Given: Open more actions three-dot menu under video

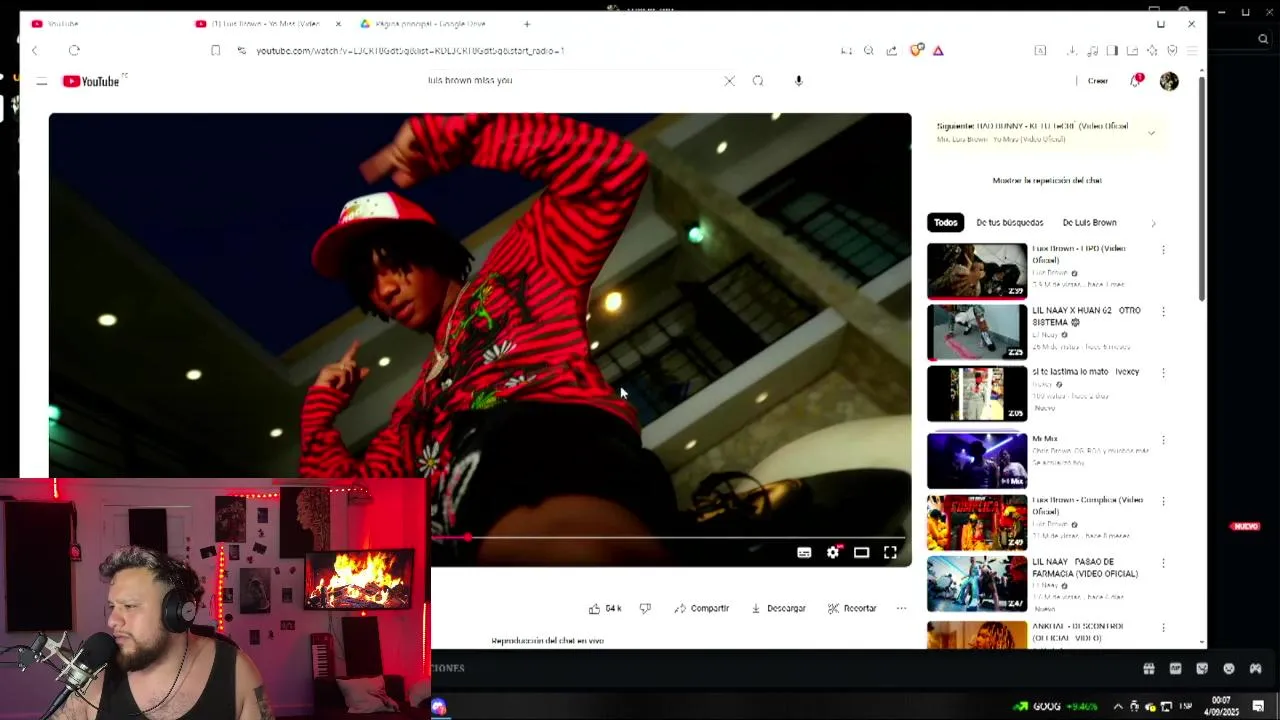Looking at the screenshot, I should tap(901, 608).
